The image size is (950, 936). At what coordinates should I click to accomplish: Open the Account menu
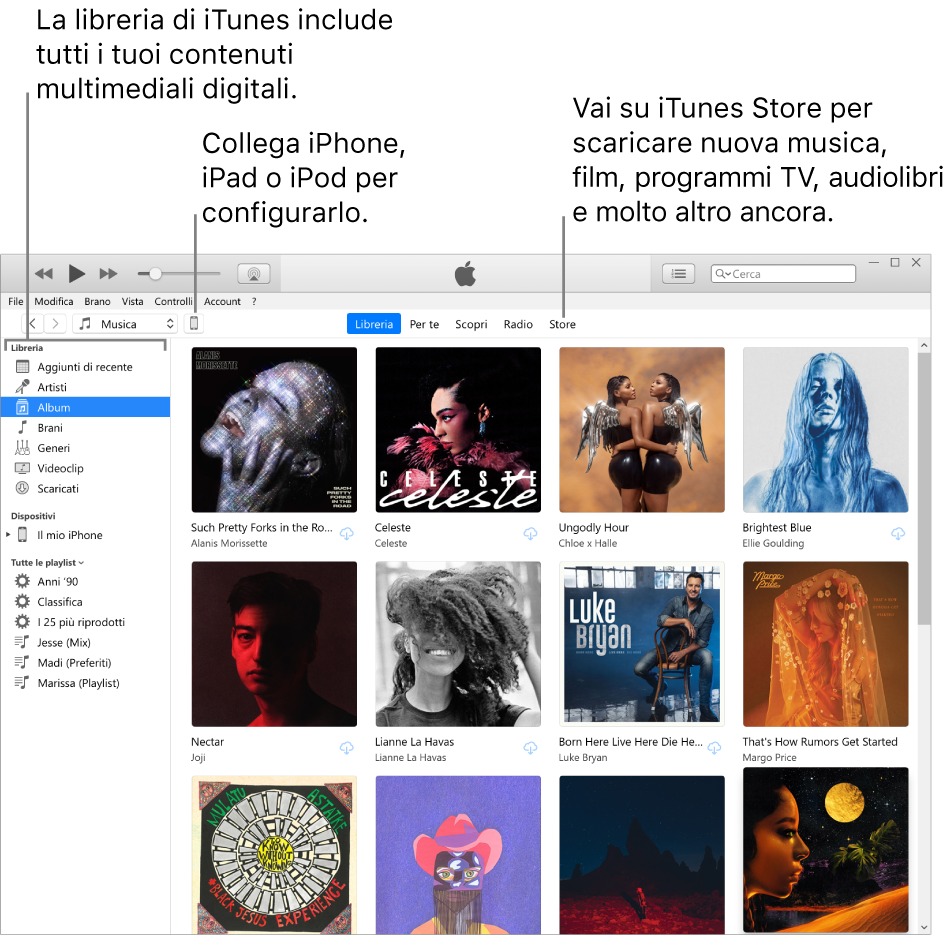tap(222, 302)
